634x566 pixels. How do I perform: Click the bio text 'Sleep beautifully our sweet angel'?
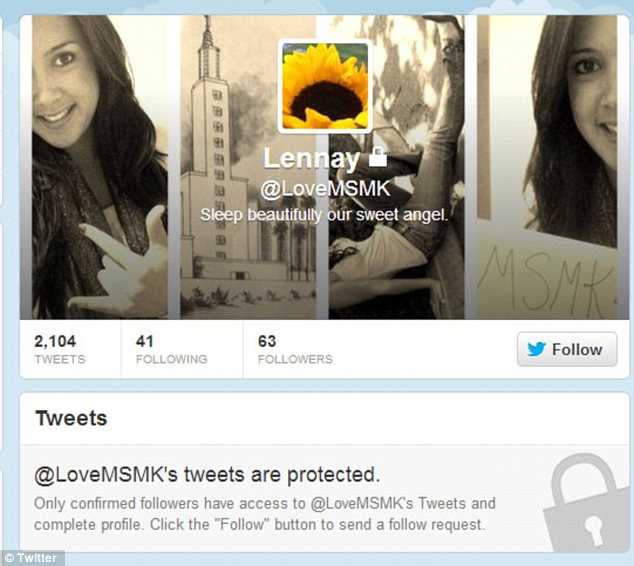pyautogui.click(x=324, y=215)
